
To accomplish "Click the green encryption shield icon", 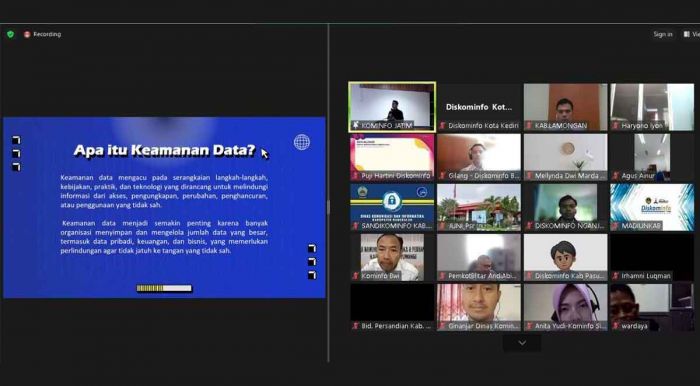I will click(10, 34).
